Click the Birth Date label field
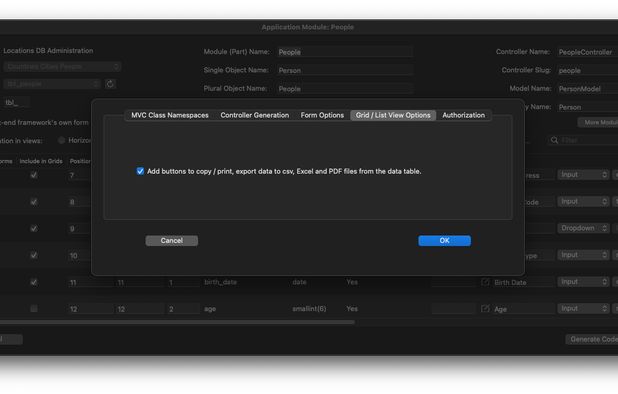618x394 pixels. pyautogui.click(x=523, y=282)
